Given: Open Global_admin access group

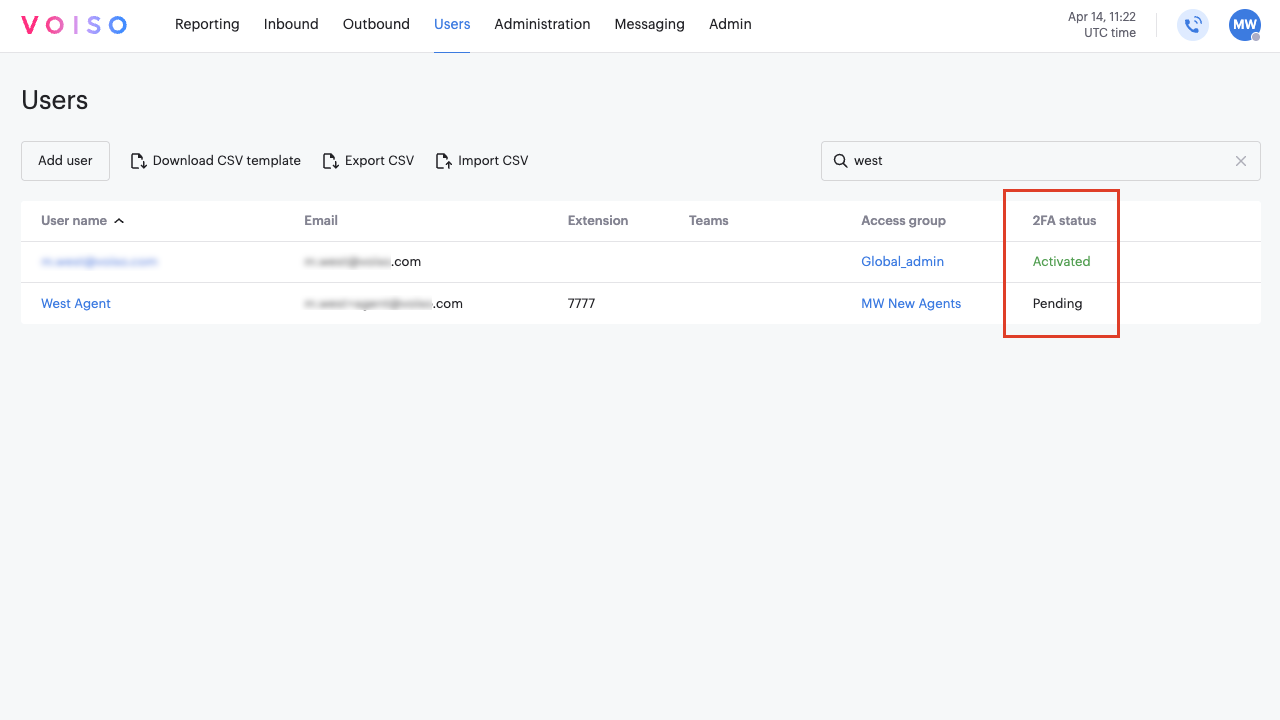Looking at the screenshot, I should pos(902,262).
